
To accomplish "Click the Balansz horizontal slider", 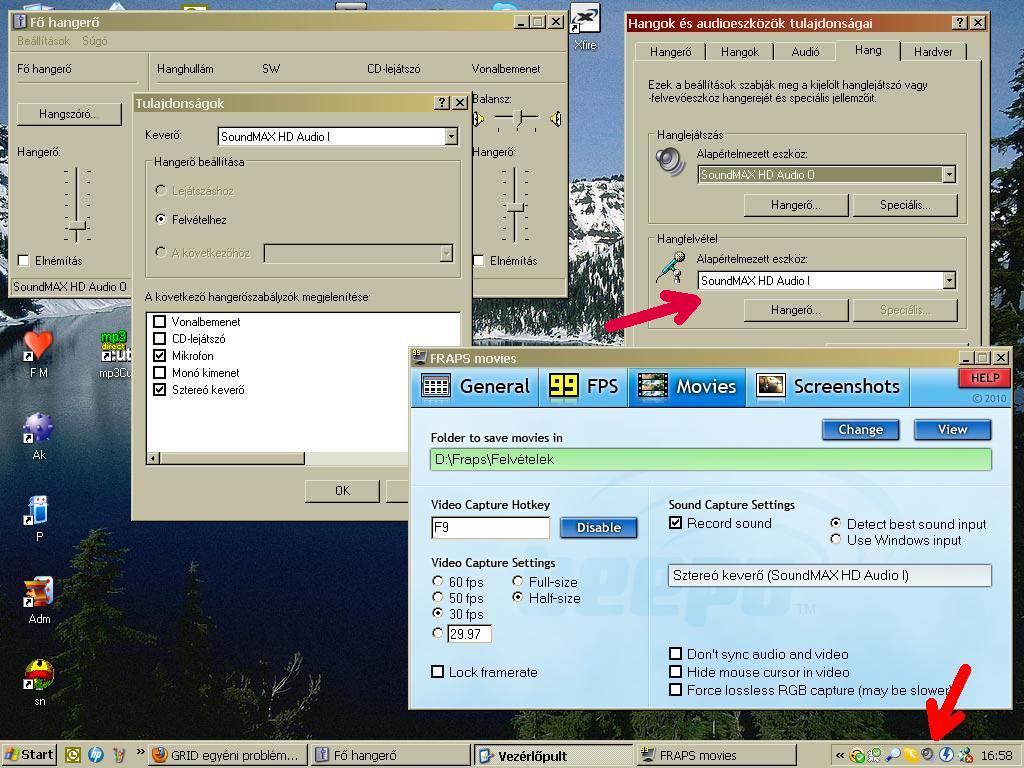I will click(517, 118).
